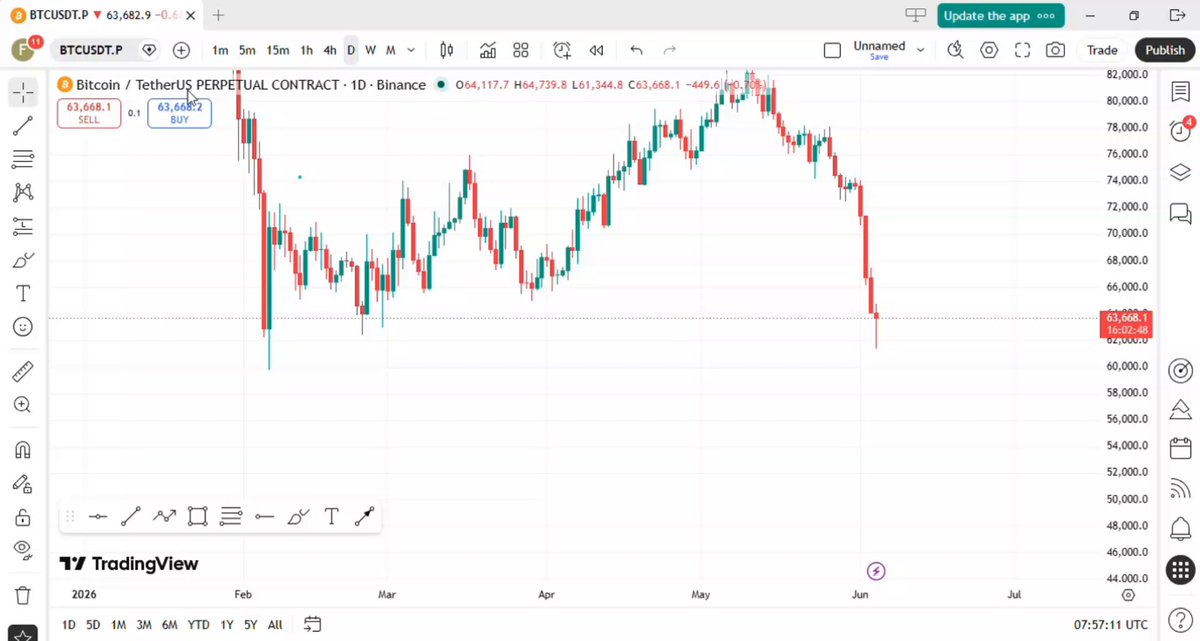1200x641 pixels.
Task: Open the object tree layers panel
Action: pyautogui.click(x=1180, y=172)
